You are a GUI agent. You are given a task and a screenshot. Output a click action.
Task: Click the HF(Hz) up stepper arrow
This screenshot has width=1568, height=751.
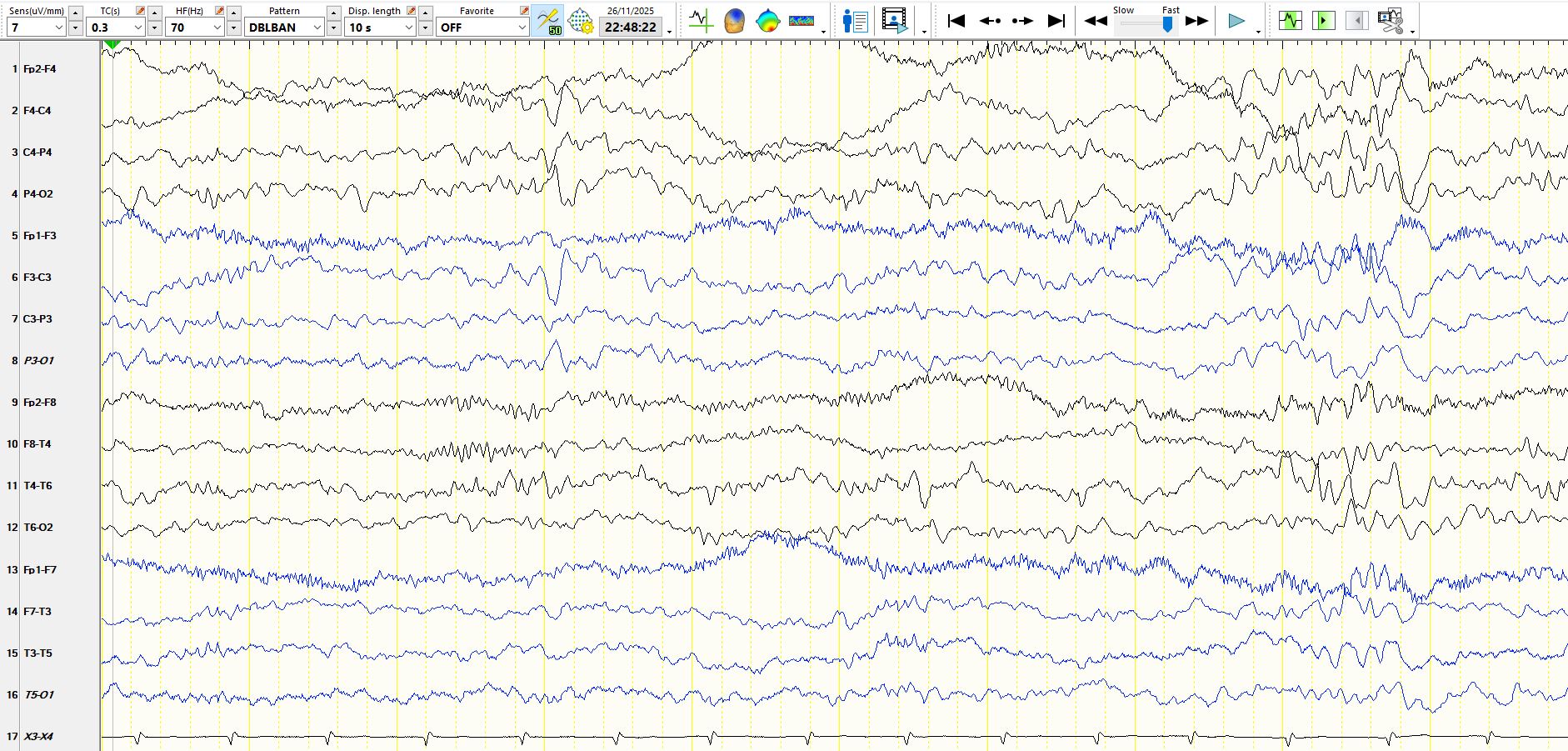click(234, 13)
